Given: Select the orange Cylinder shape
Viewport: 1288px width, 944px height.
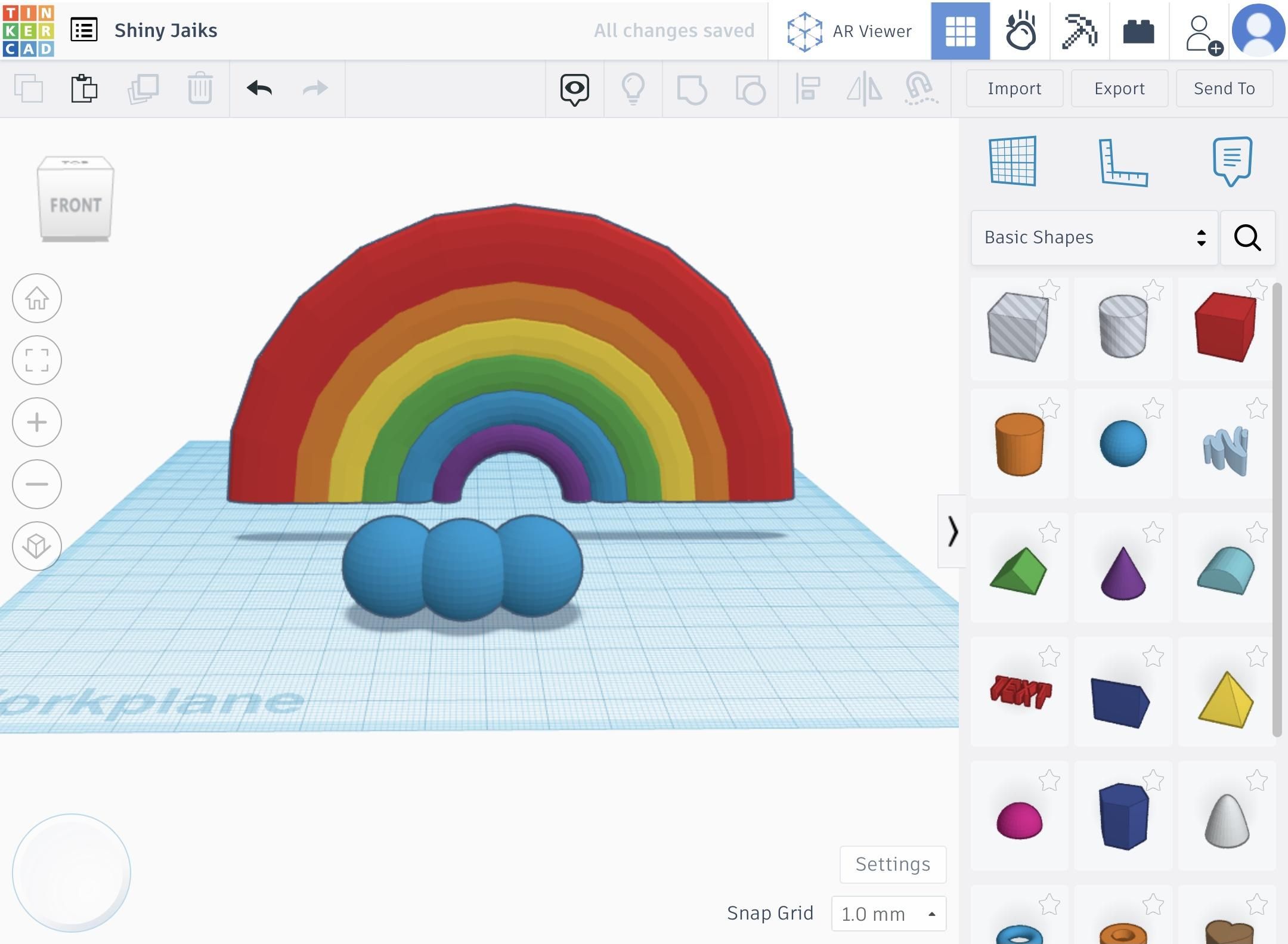Looking at the screenshot, I should 1019,444.
